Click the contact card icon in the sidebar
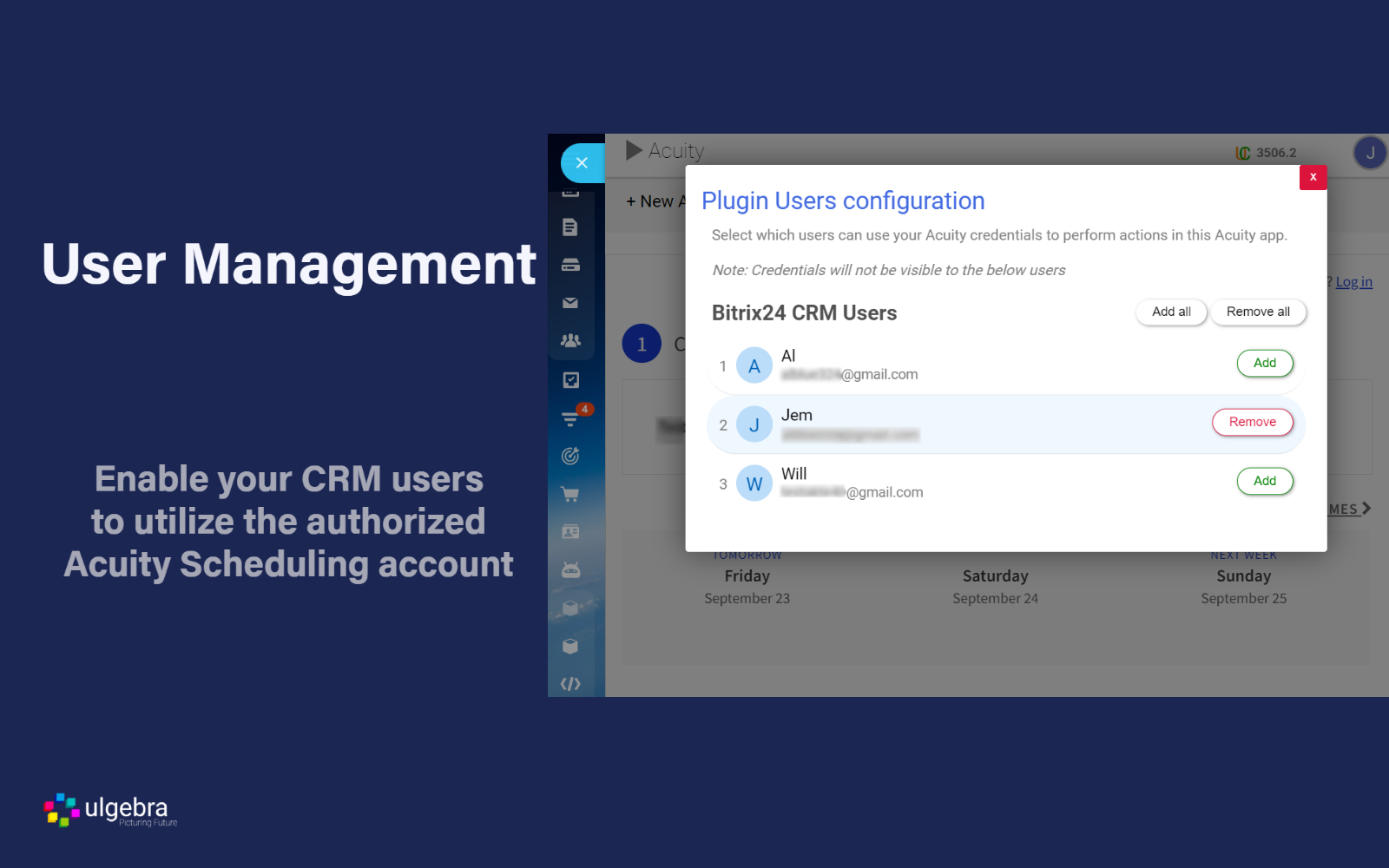Image resolution: width=1389 pixels, height=868 pixels. [x=570, y=532]
